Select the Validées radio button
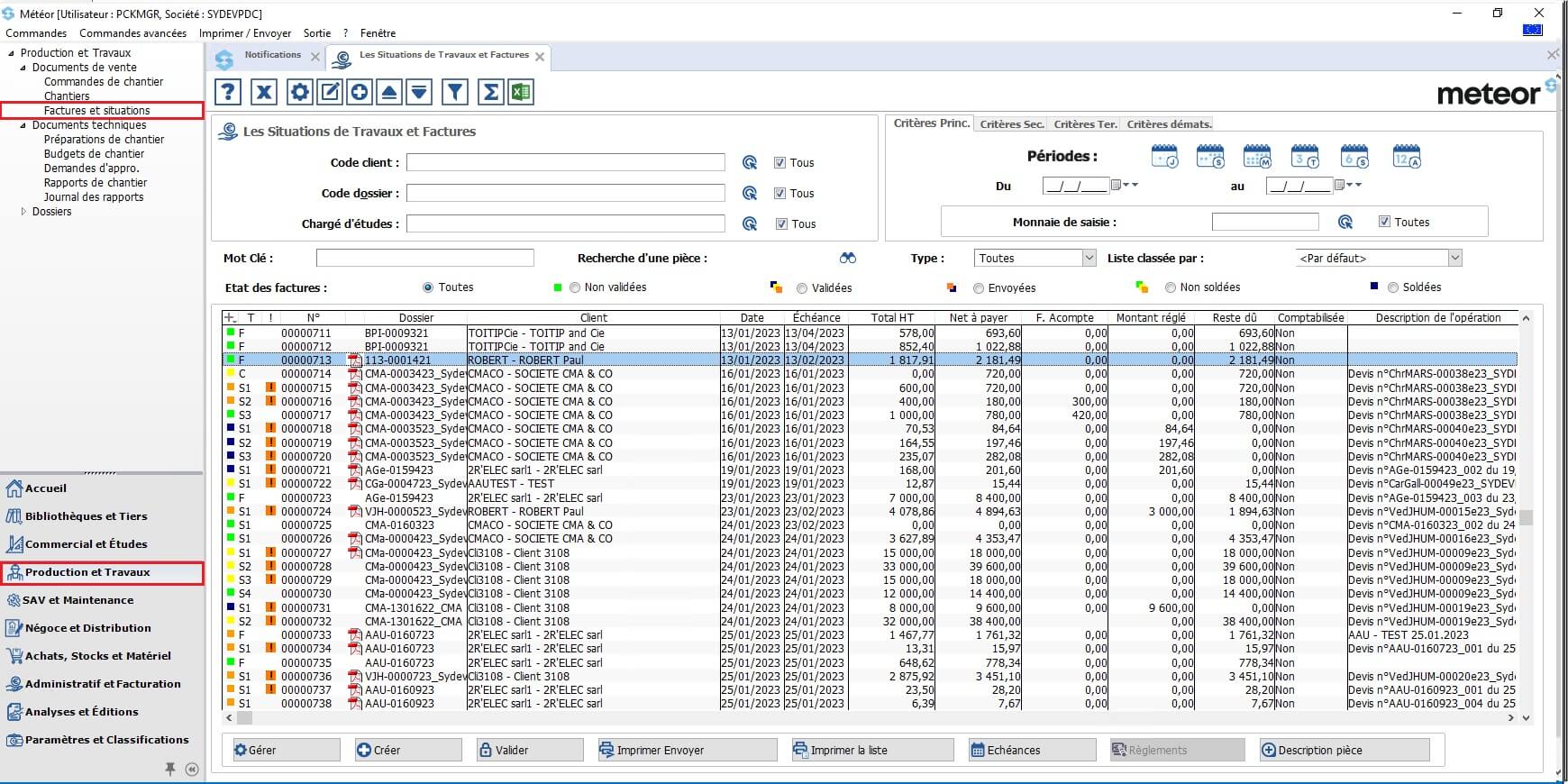Screen dimensions: 1568x784 click(802, 288)
